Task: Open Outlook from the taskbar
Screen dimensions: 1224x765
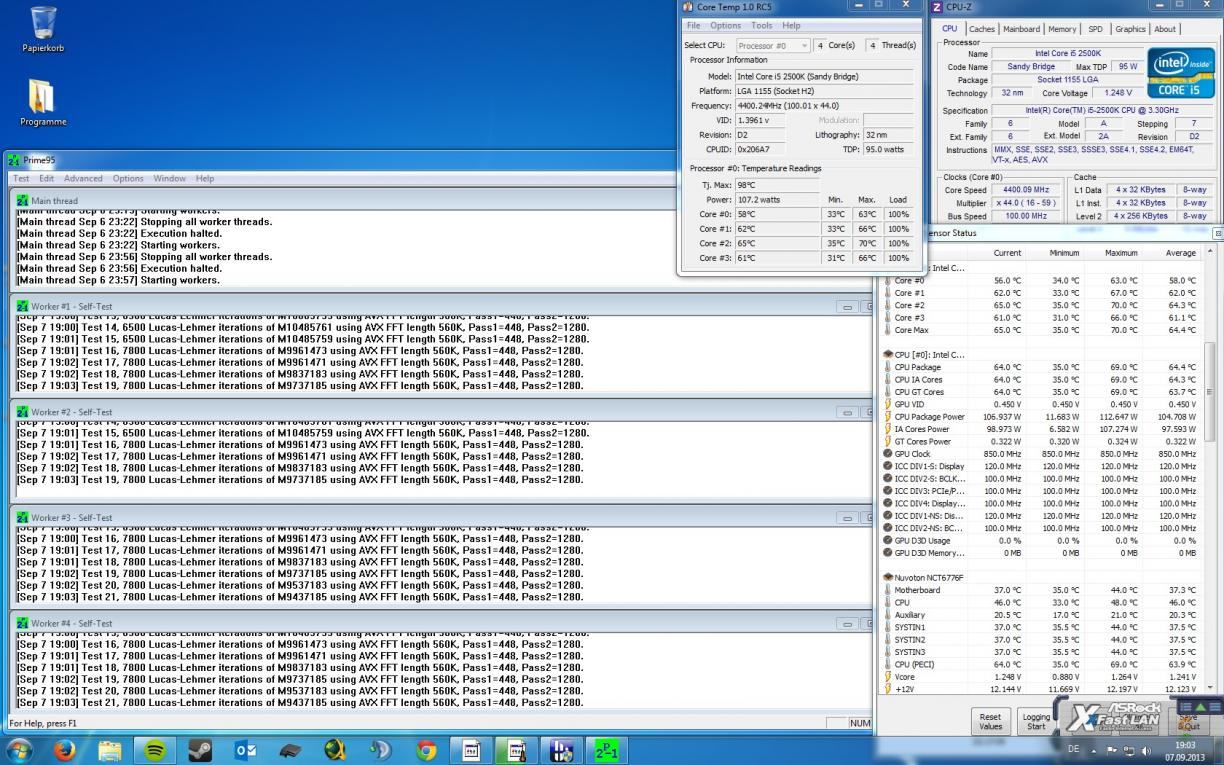Action: pyautogui.click(x=244, y=749)
